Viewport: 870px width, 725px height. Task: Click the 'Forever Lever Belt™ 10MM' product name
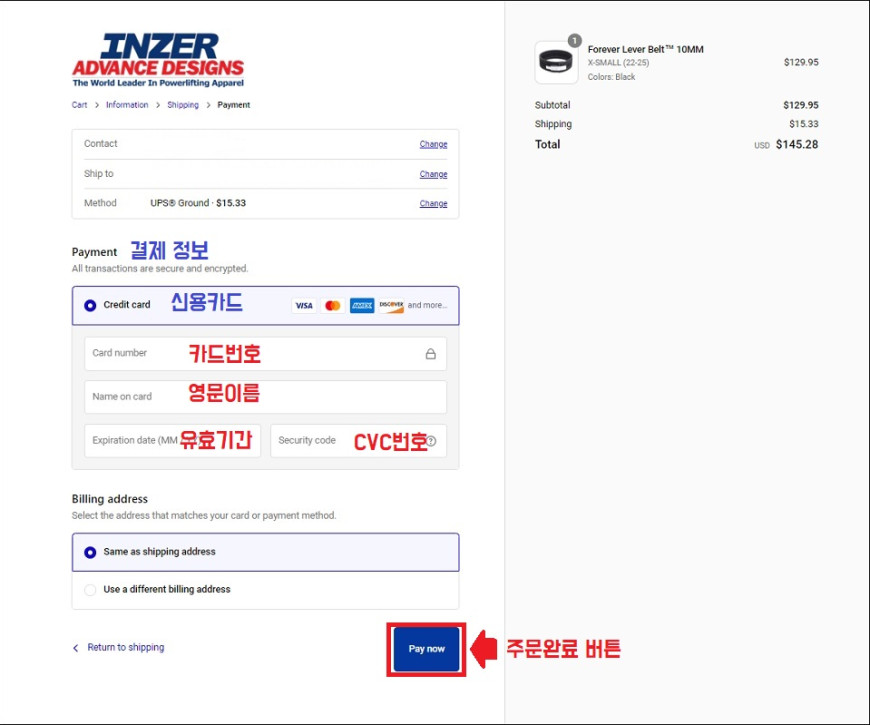645,49
